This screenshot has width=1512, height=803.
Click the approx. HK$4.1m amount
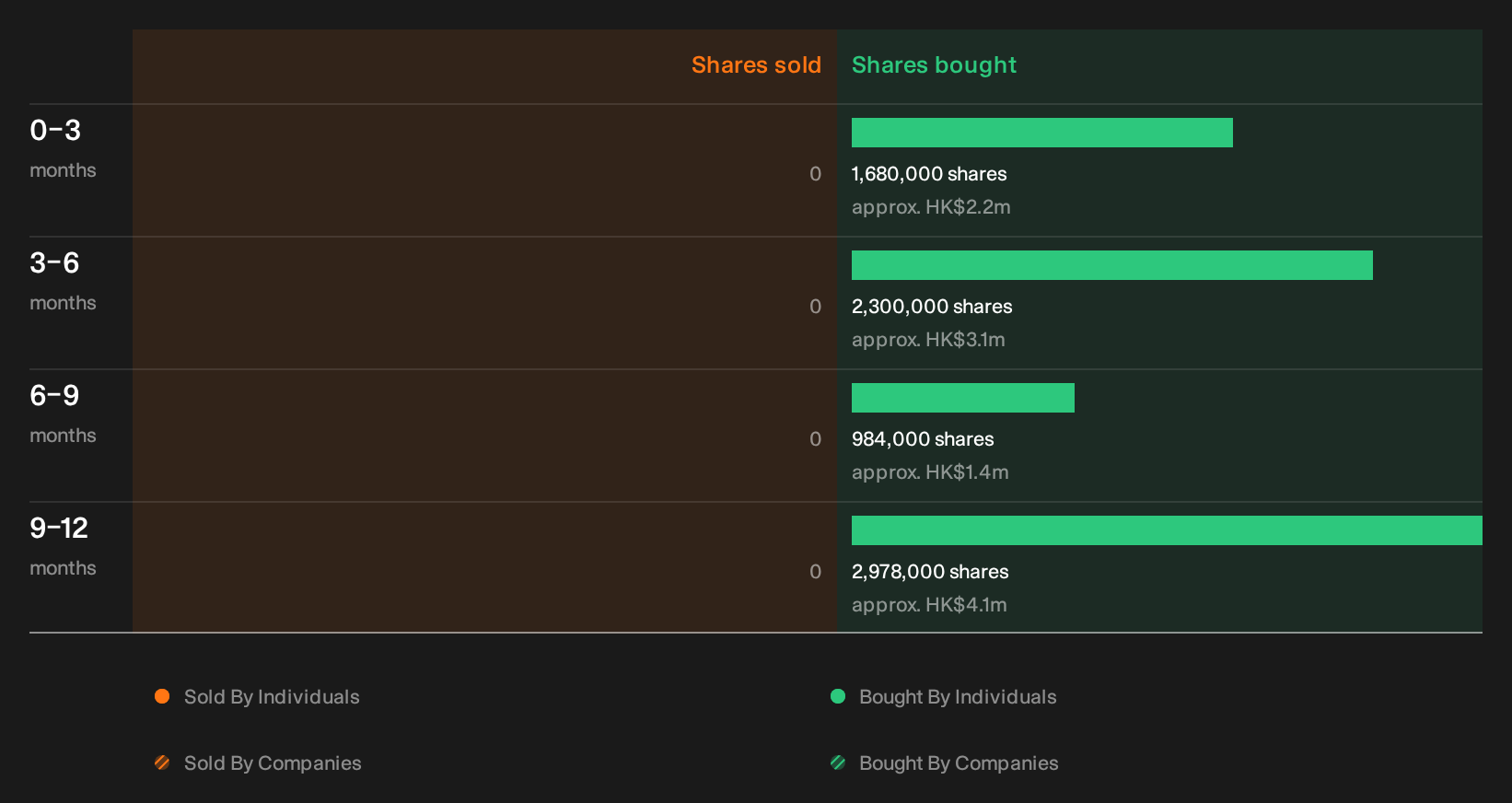tap(929, 605)
